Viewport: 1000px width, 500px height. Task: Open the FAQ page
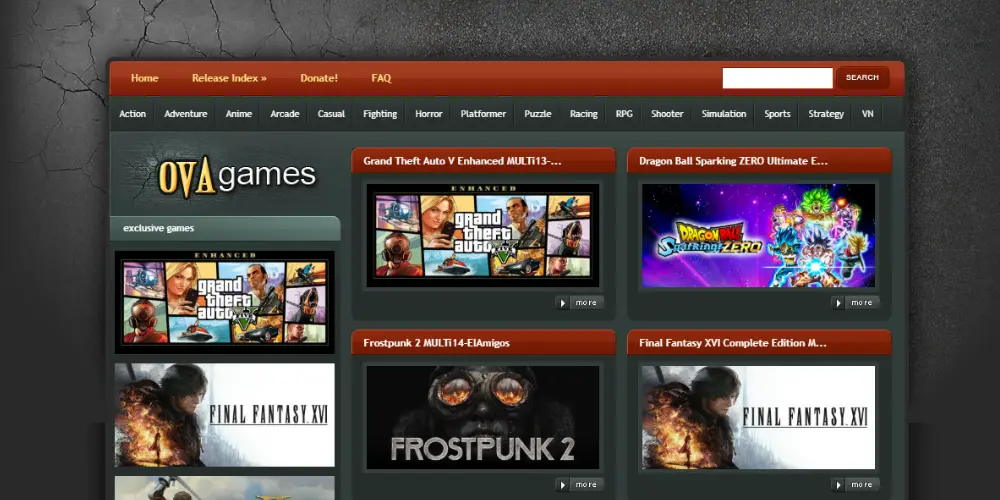coord(381,78)
